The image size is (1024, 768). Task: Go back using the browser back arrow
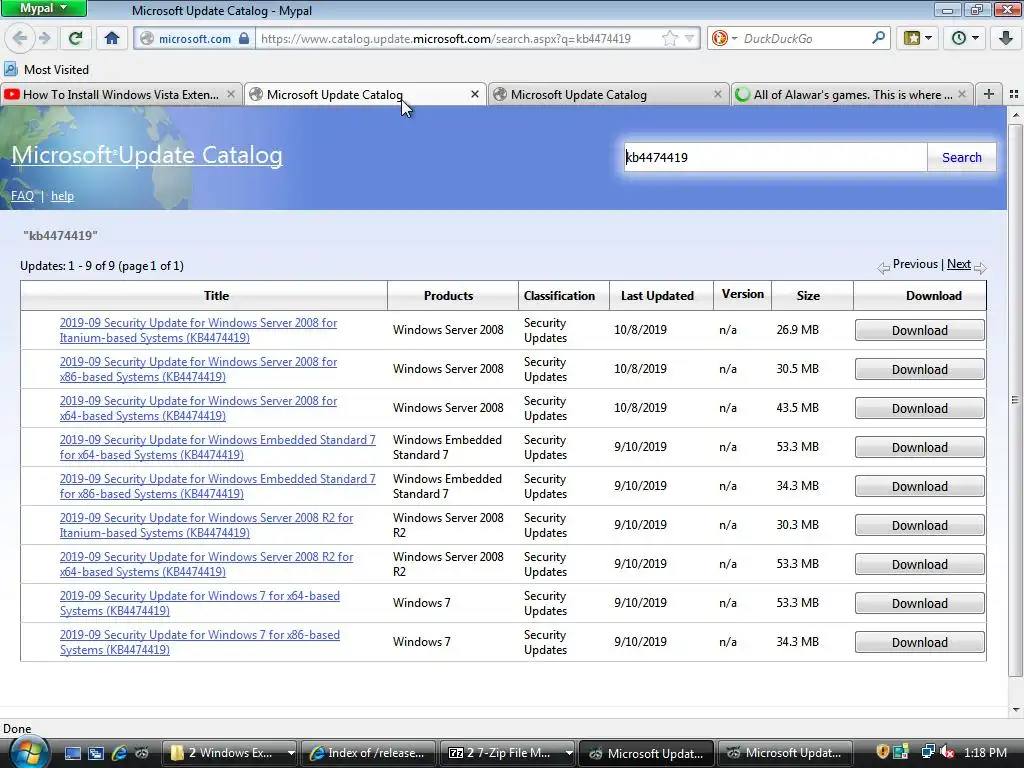coord(20,38)
